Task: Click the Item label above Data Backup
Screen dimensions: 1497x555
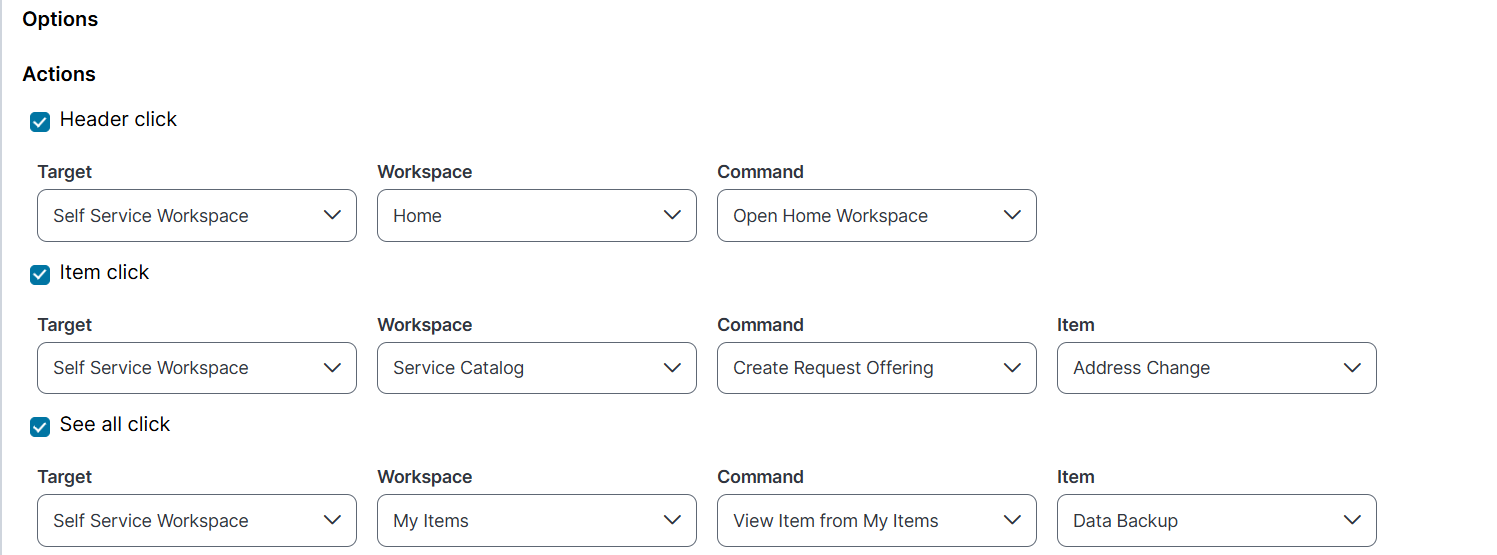Action: coord(1075,477)
